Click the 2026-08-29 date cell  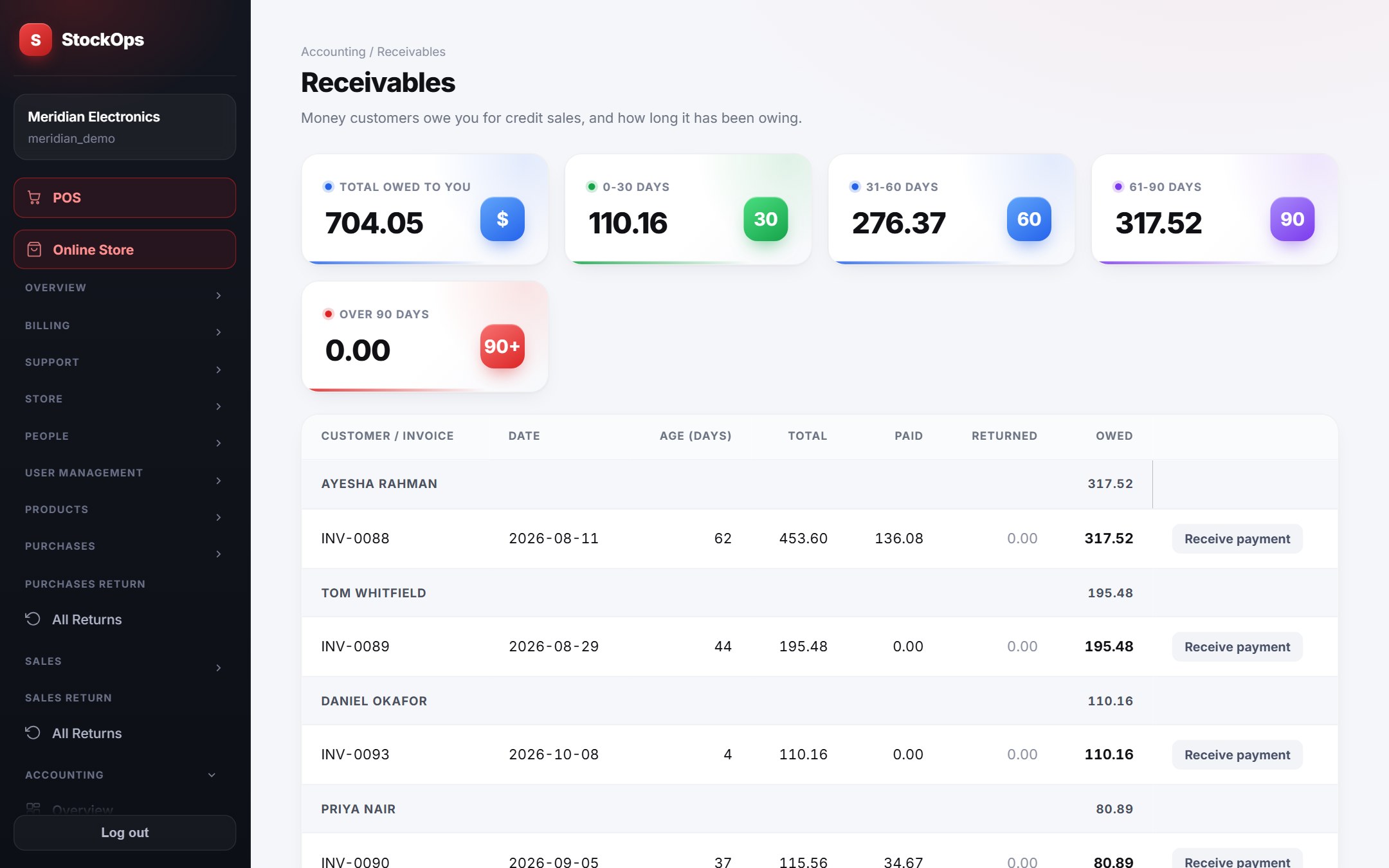(x=554, y=646)
